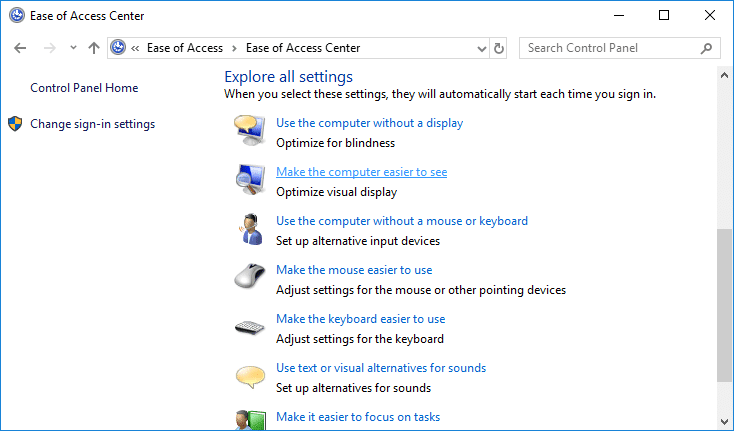Click the magnifier icon for easier to see

248,180
